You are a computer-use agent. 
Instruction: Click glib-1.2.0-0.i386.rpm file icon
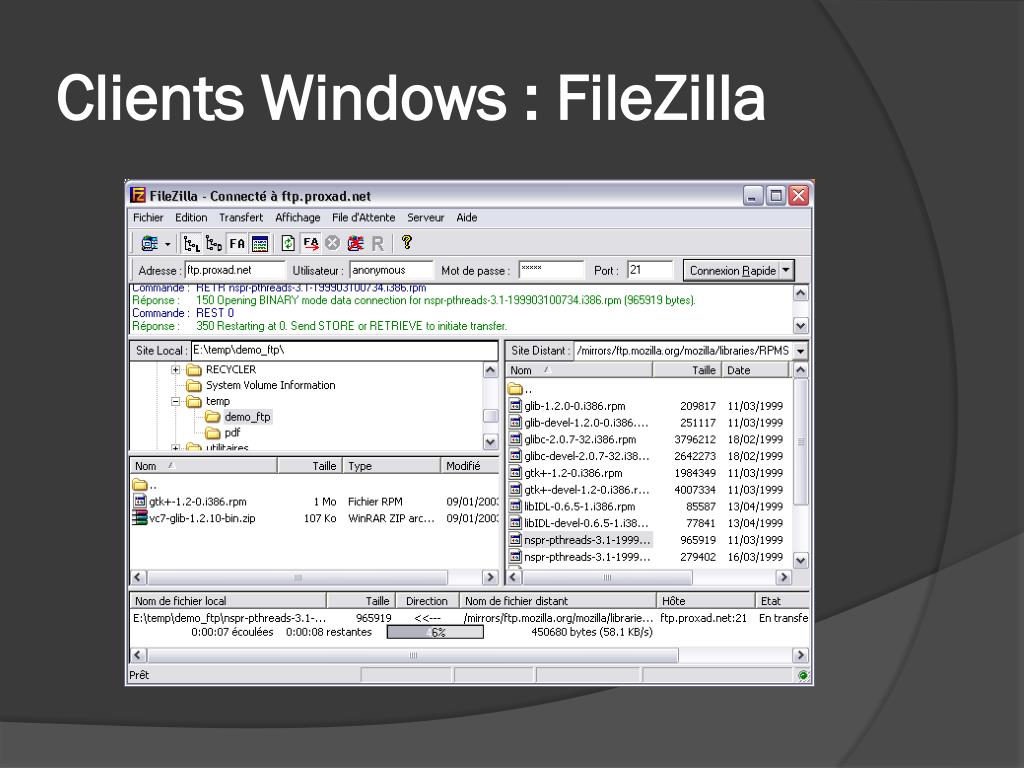click(x=515, y=406)
